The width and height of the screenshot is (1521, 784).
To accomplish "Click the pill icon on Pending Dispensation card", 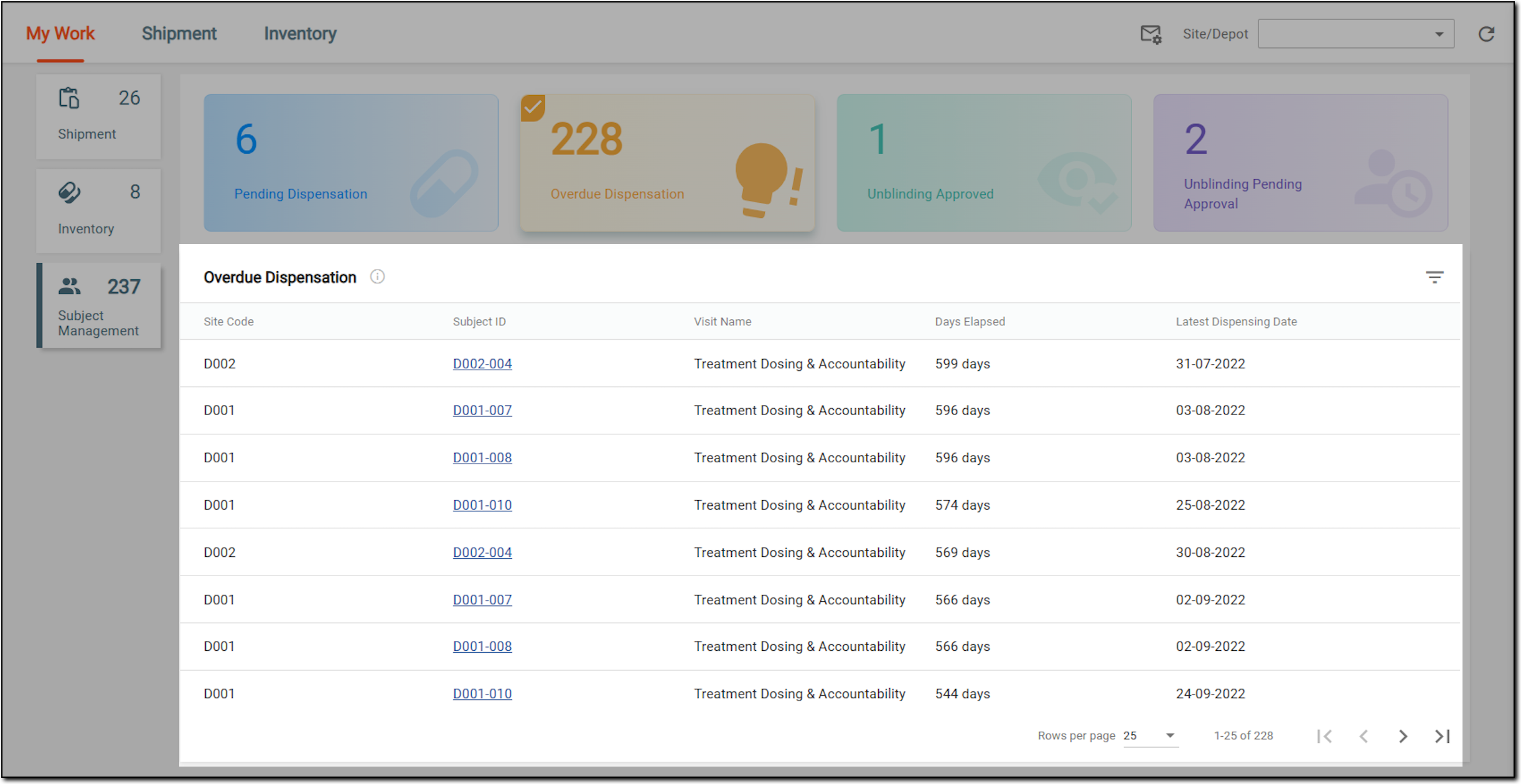I will (x=444, y=184).
